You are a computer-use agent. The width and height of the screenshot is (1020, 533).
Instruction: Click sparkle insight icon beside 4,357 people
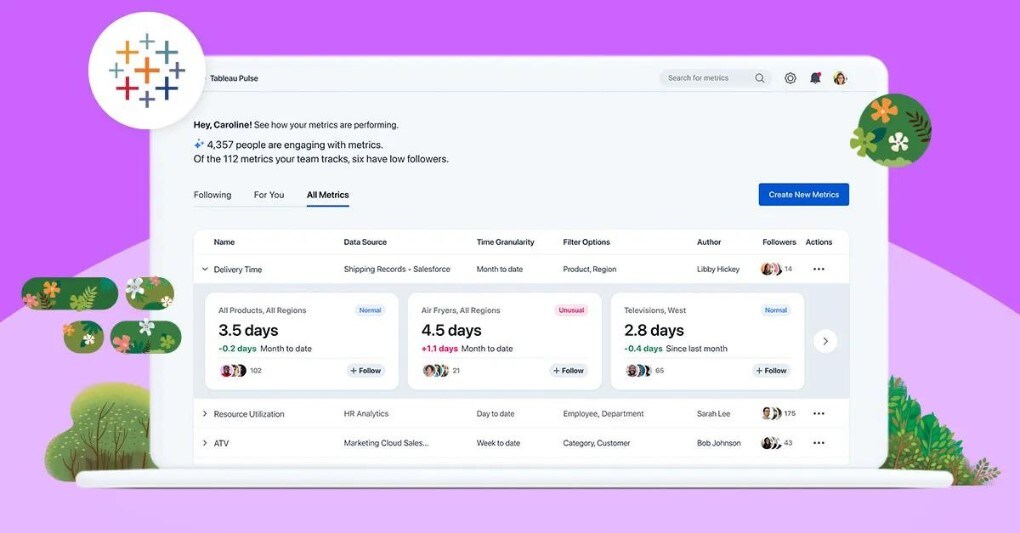[x=199, y=144]
